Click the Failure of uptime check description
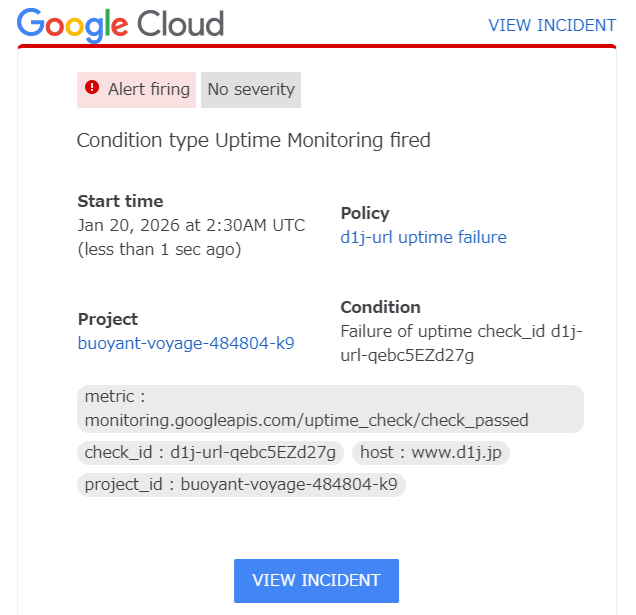636x615 pixels. (x=461, y=343)
